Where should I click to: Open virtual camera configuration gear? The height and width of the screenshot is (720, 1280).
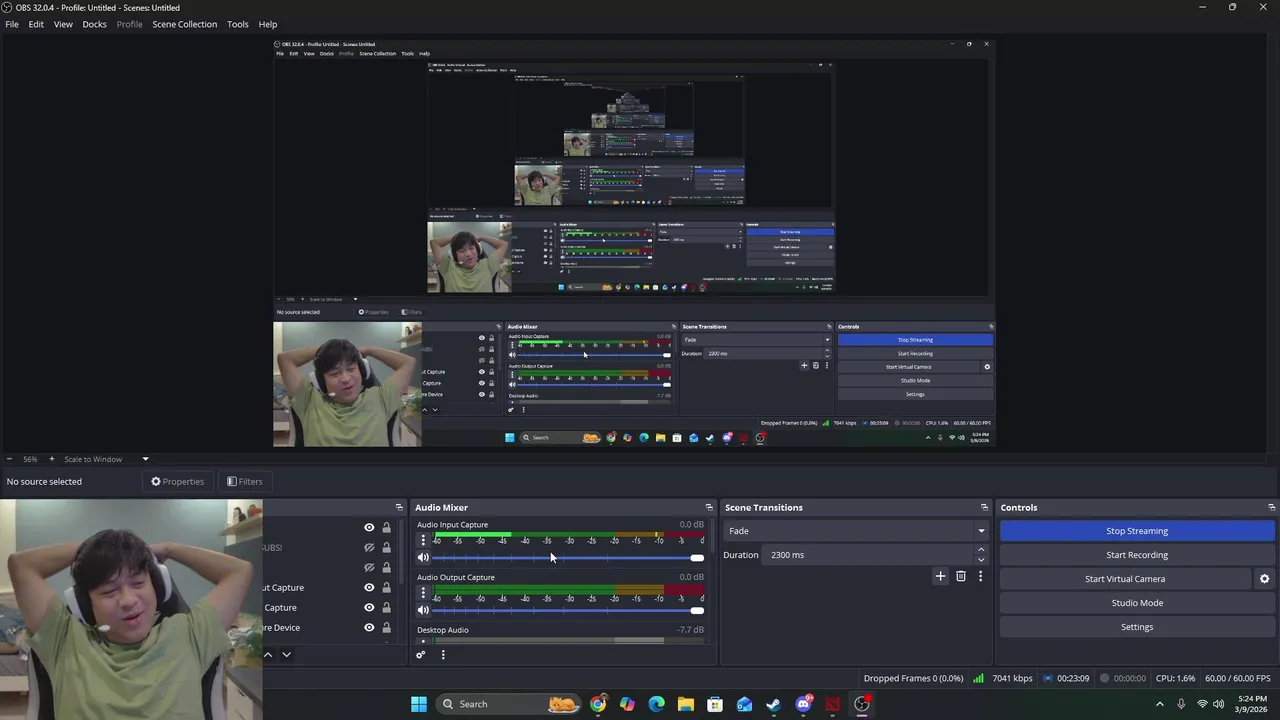1264,579
